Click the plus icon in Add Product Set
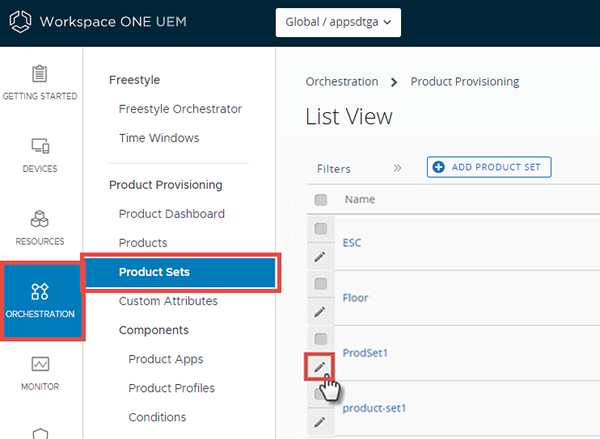This screenshot has height=439, width=600. pos(439,167)
